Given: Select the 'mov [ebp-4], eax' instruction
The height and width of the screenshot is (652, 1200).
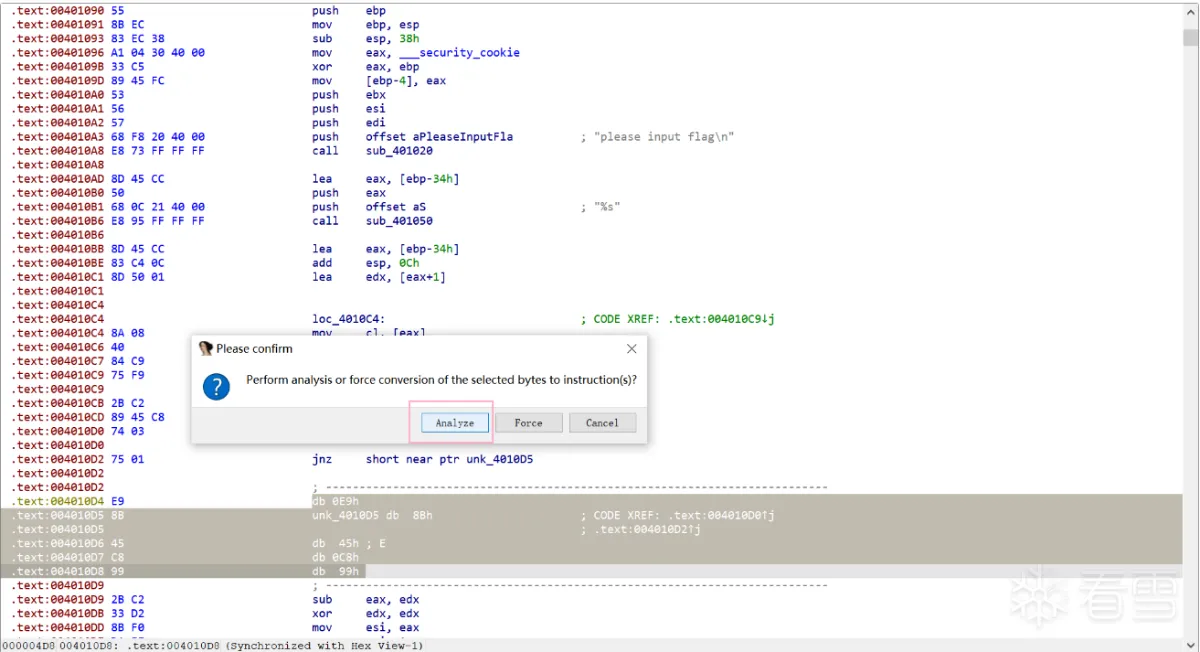Looking at the screenshot, I should tap(379, 80).
